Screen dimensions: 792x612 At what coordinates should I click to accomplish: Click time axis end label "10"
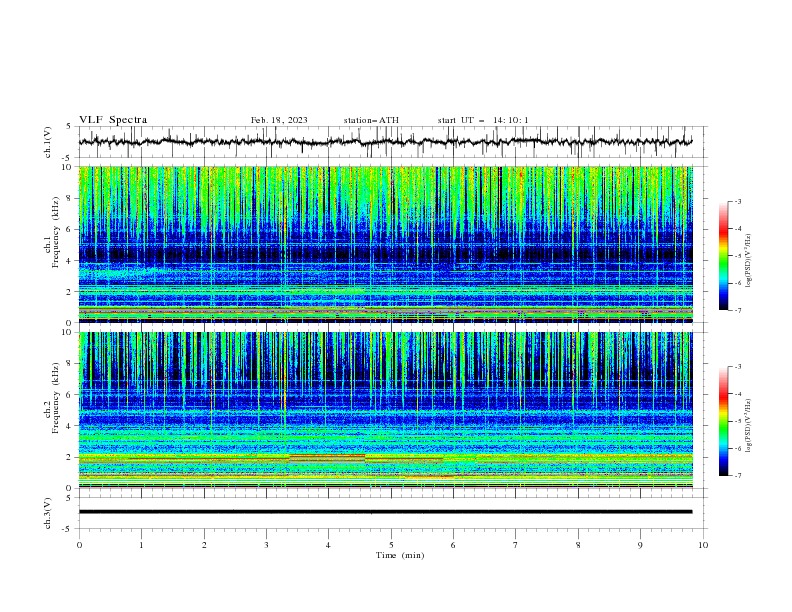click(703, 545)
